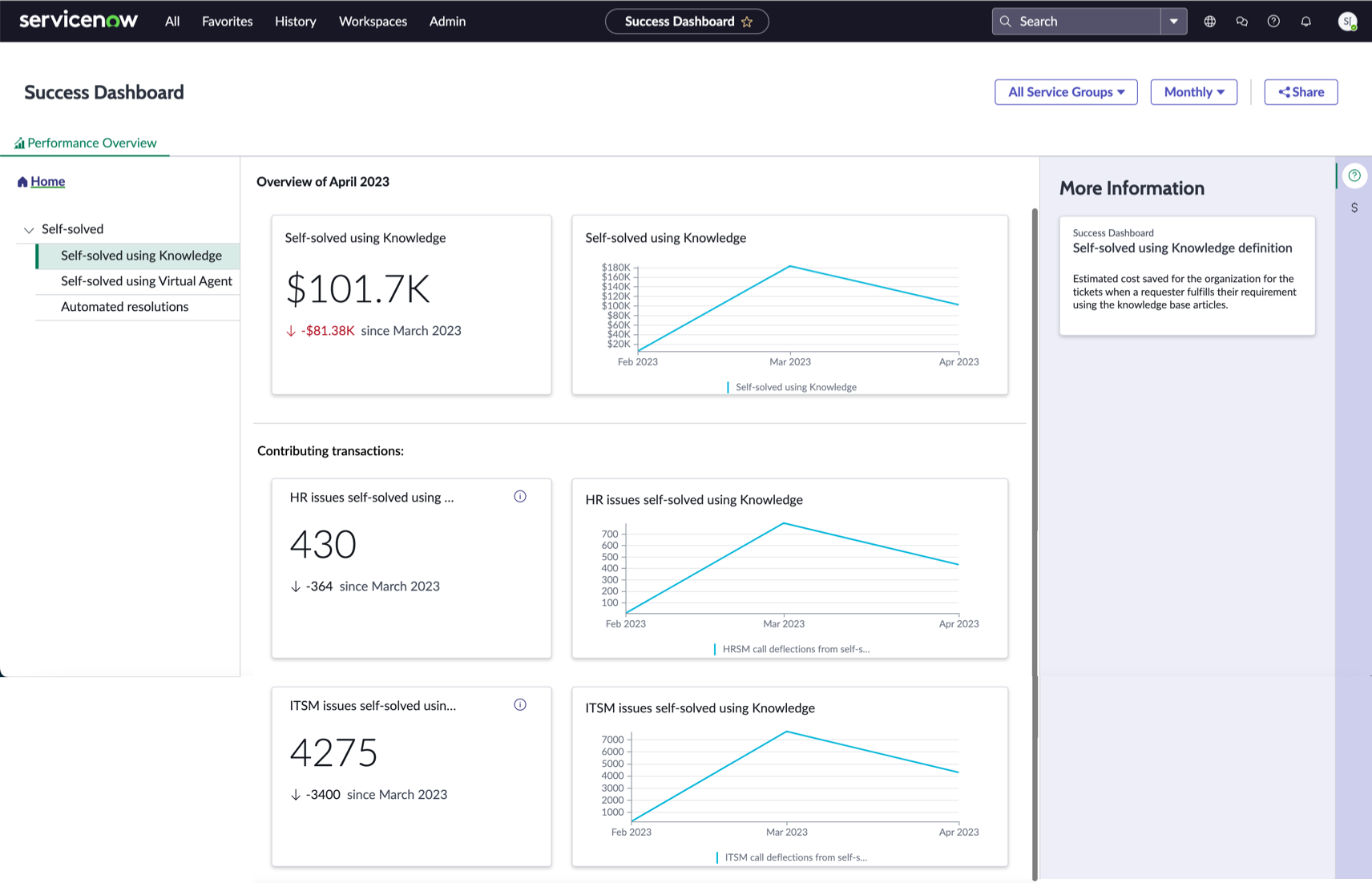Click the -$81.38K change text

coord(327,331)
